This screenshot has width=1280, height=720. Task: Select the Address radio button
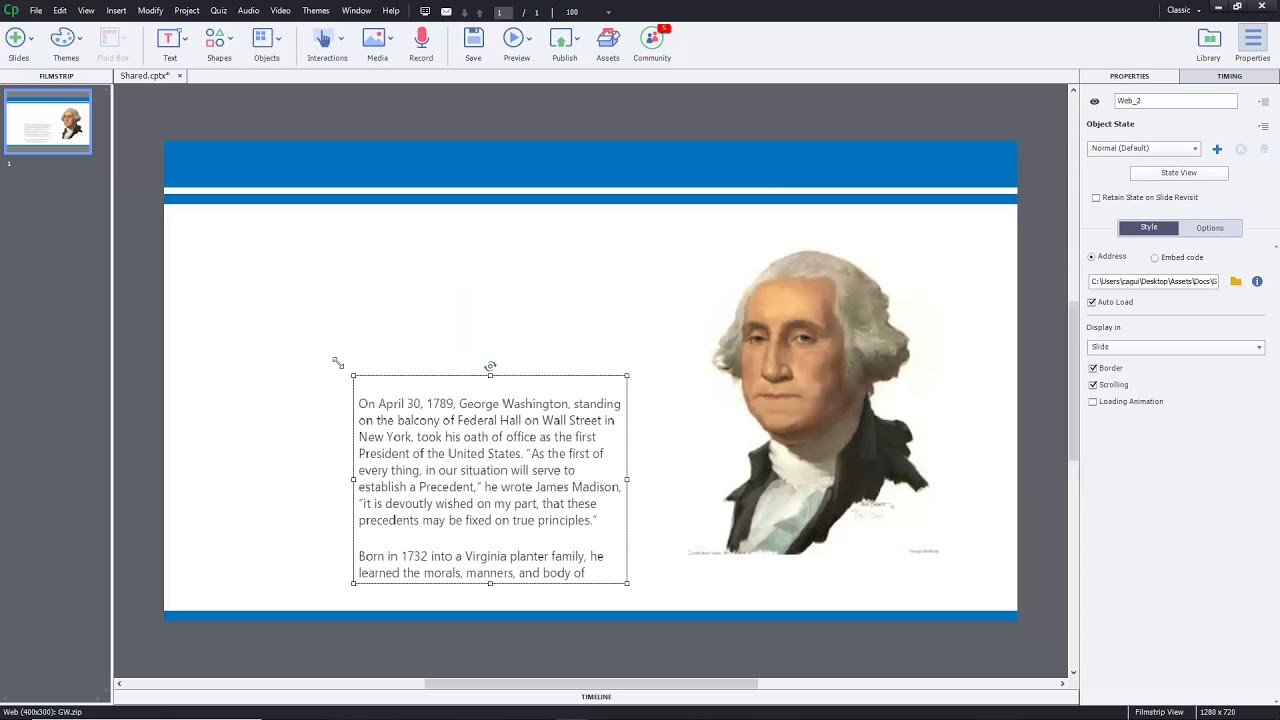coord(1092,257)
